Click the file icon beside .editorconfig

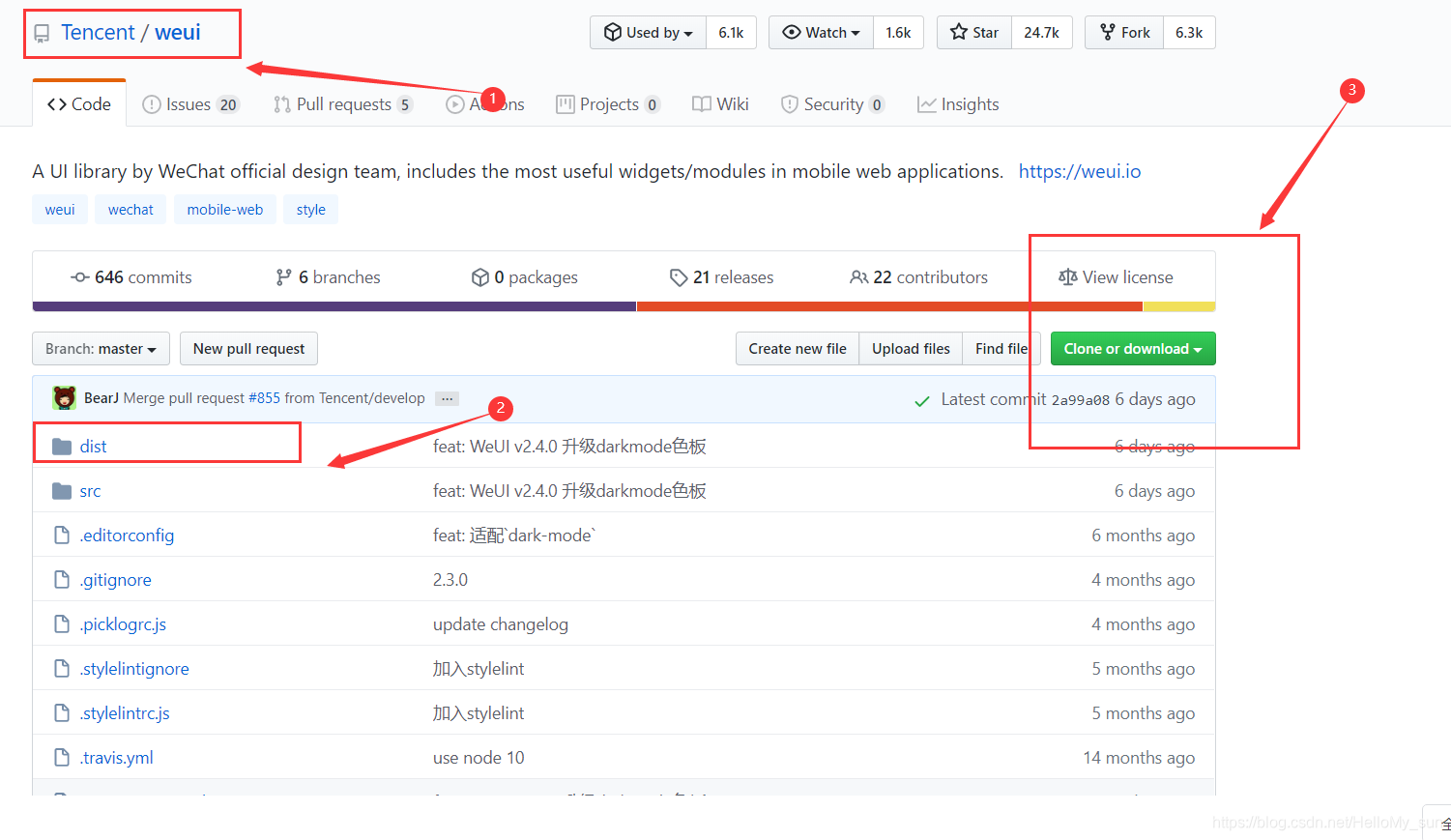(62, 536)
